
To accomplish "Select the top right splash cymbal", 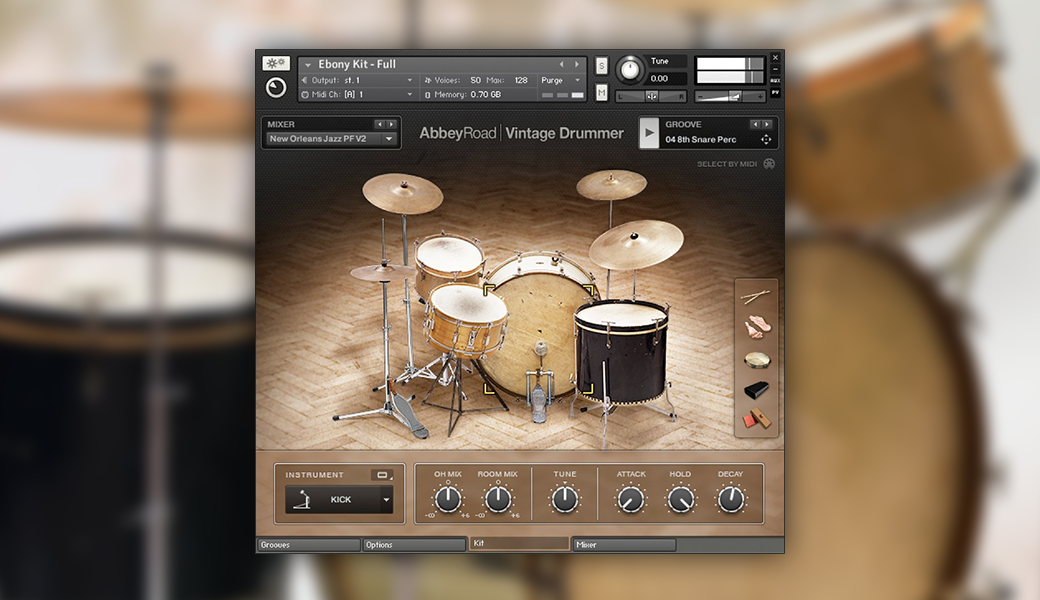I will [611, 184].
